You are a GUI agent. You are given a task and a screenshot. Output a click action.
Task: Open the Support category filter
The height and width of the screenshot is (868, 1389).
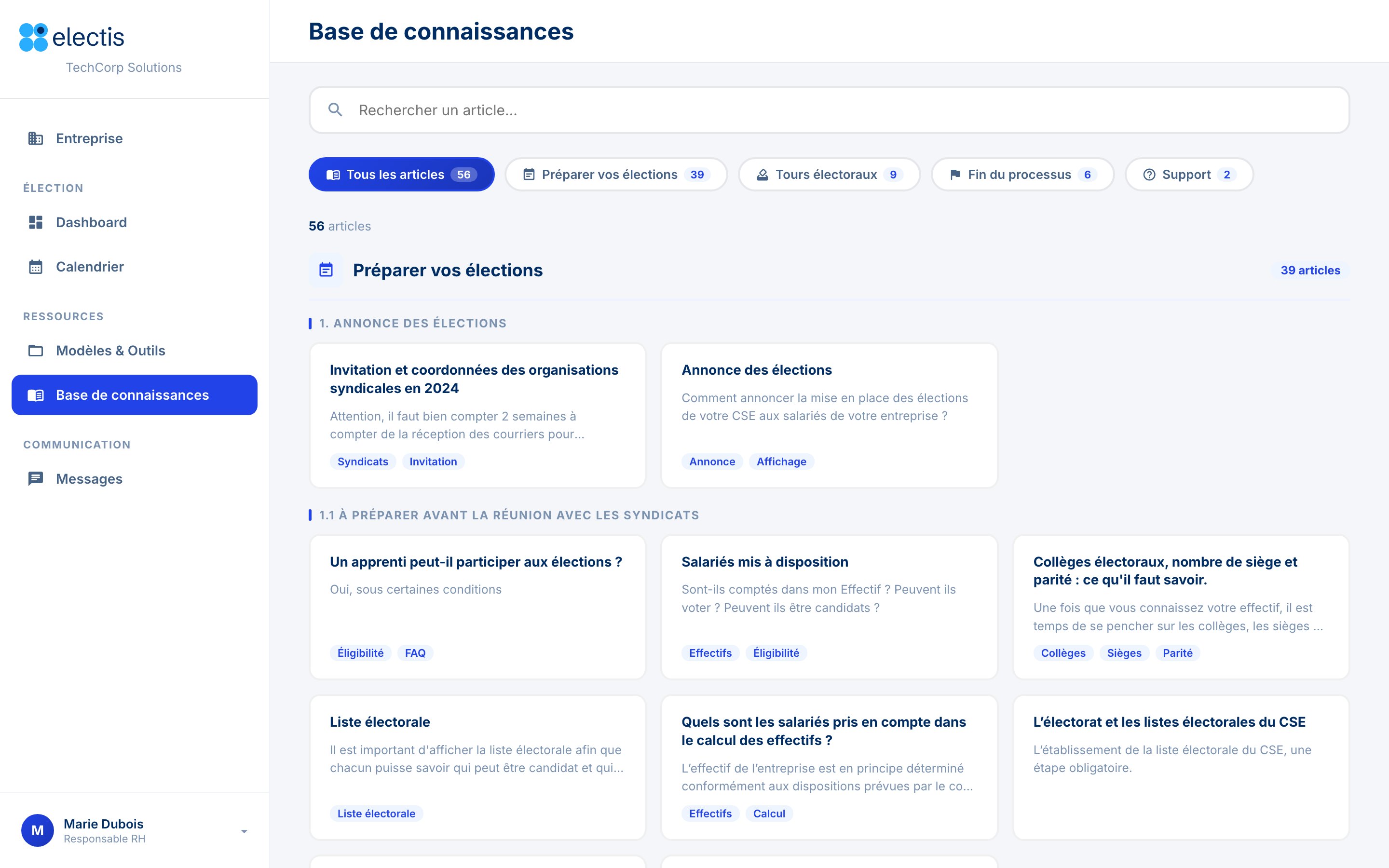click(x=1189, y=175)
